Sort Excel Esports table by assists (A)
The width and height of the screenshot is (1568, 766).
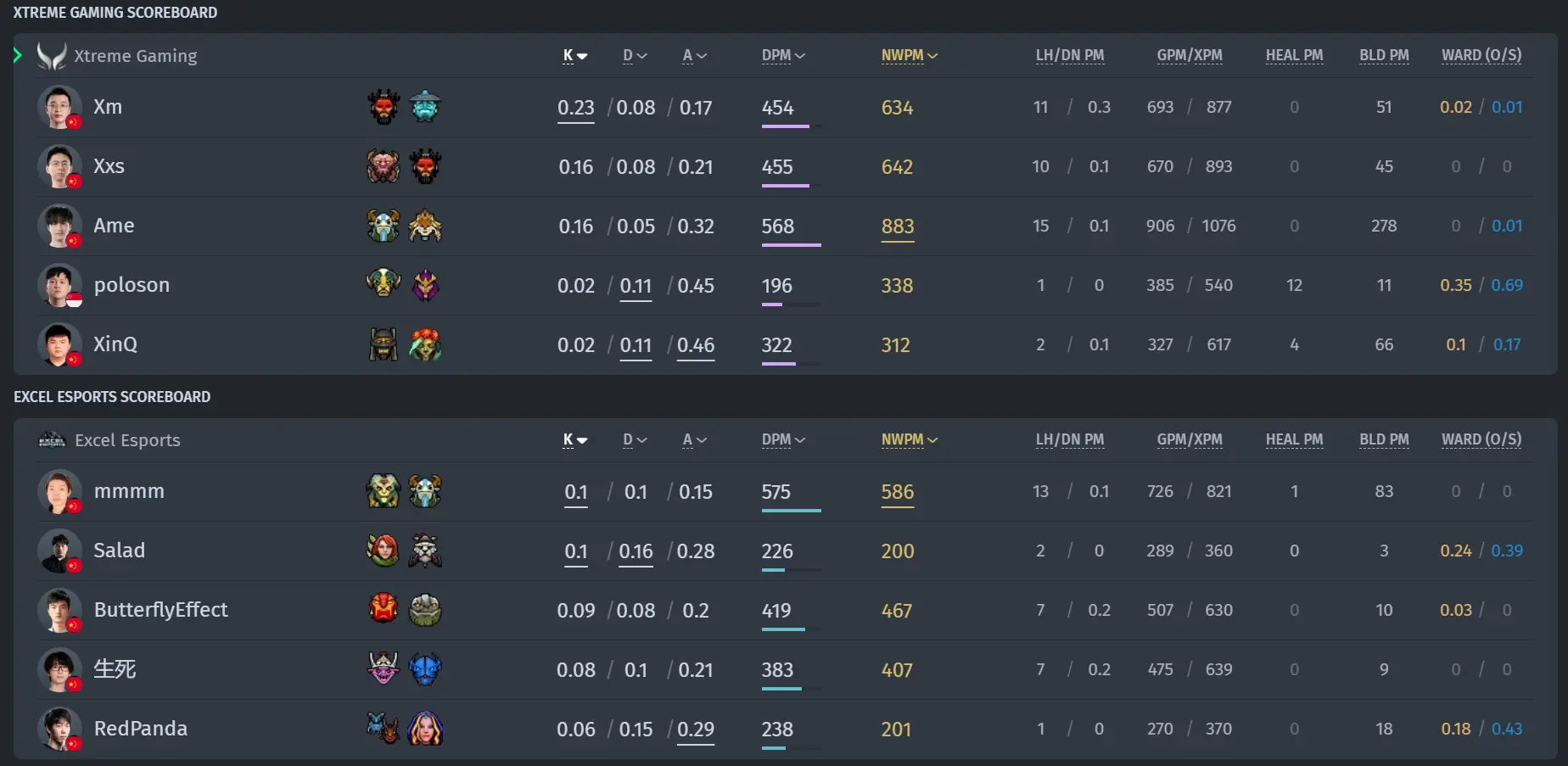pos(694,440)
